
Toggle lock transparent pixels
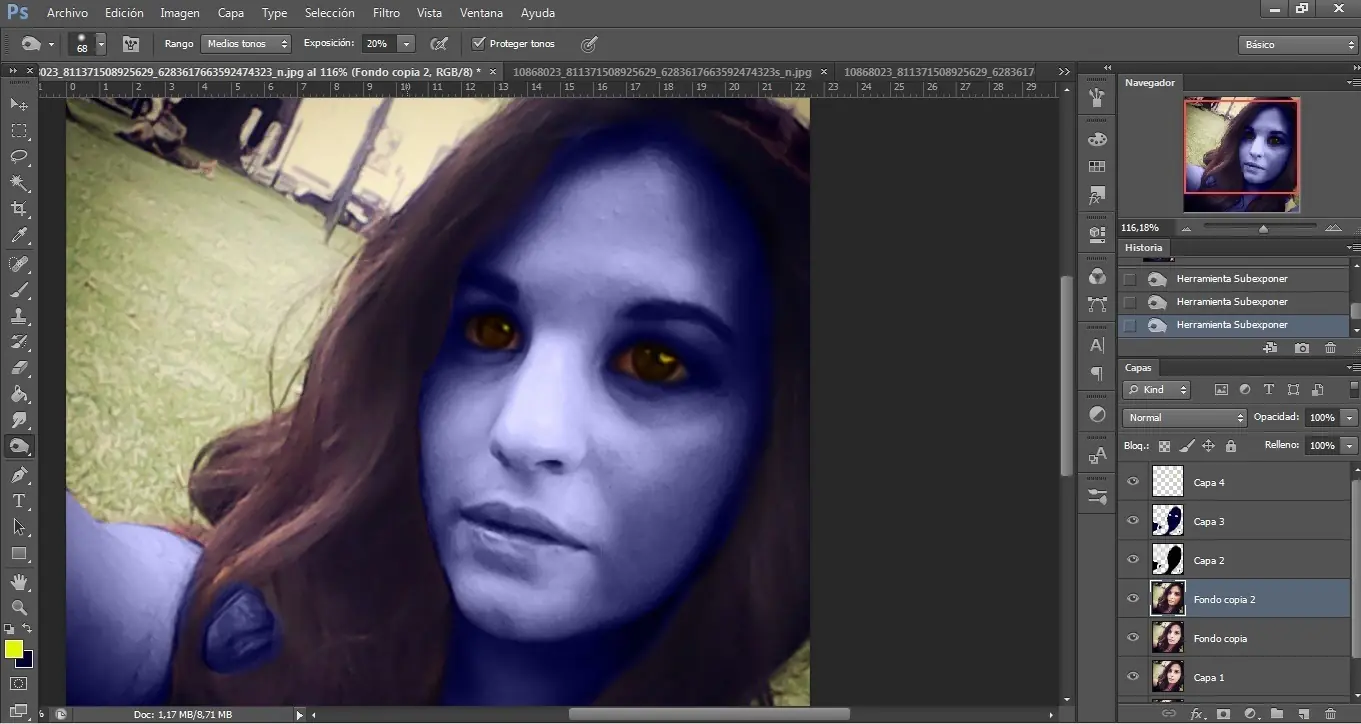click(1164, 446)
